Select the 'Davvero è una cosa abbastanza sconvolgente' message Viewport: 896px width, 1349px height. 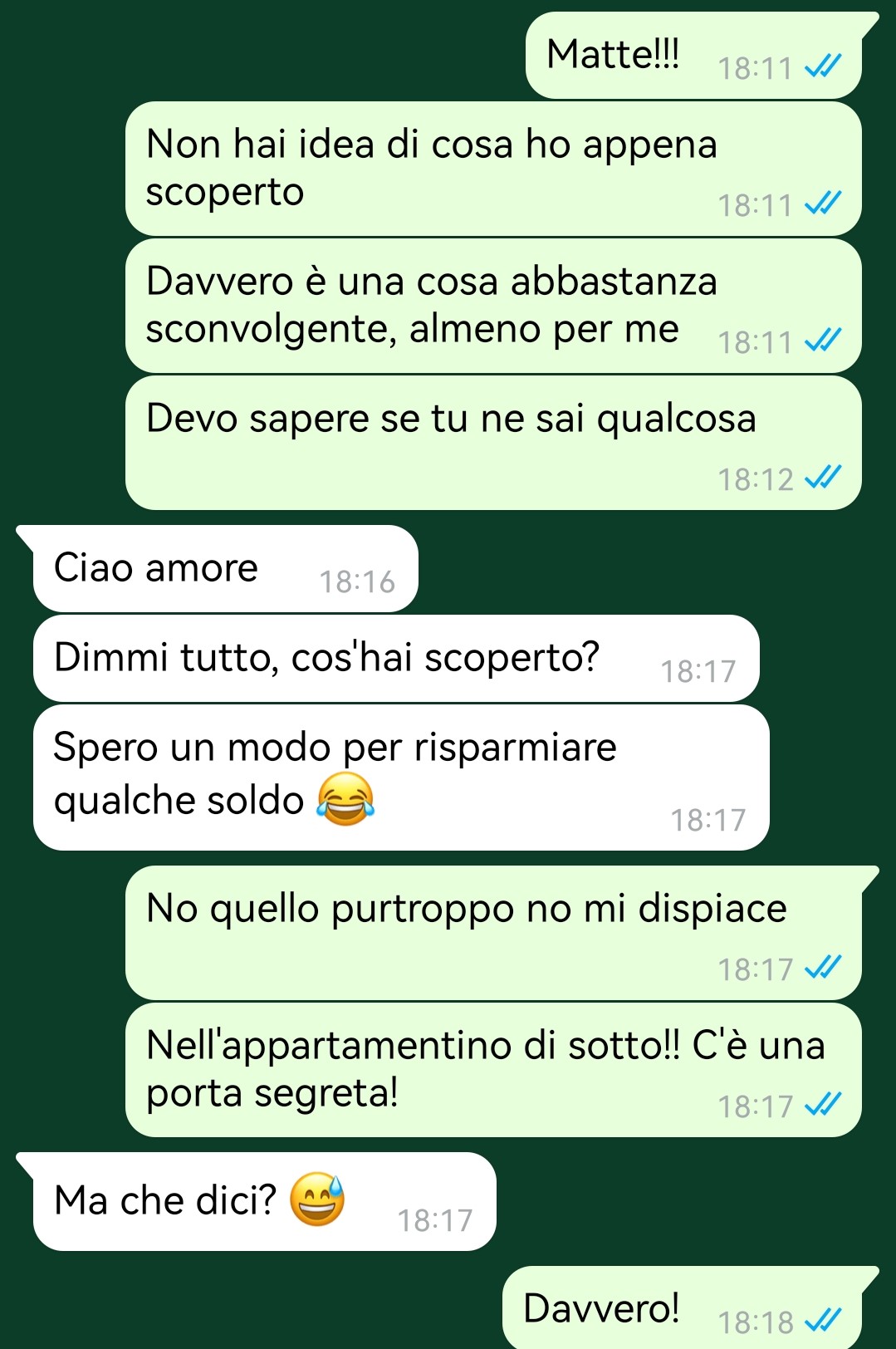coord(493,306)
